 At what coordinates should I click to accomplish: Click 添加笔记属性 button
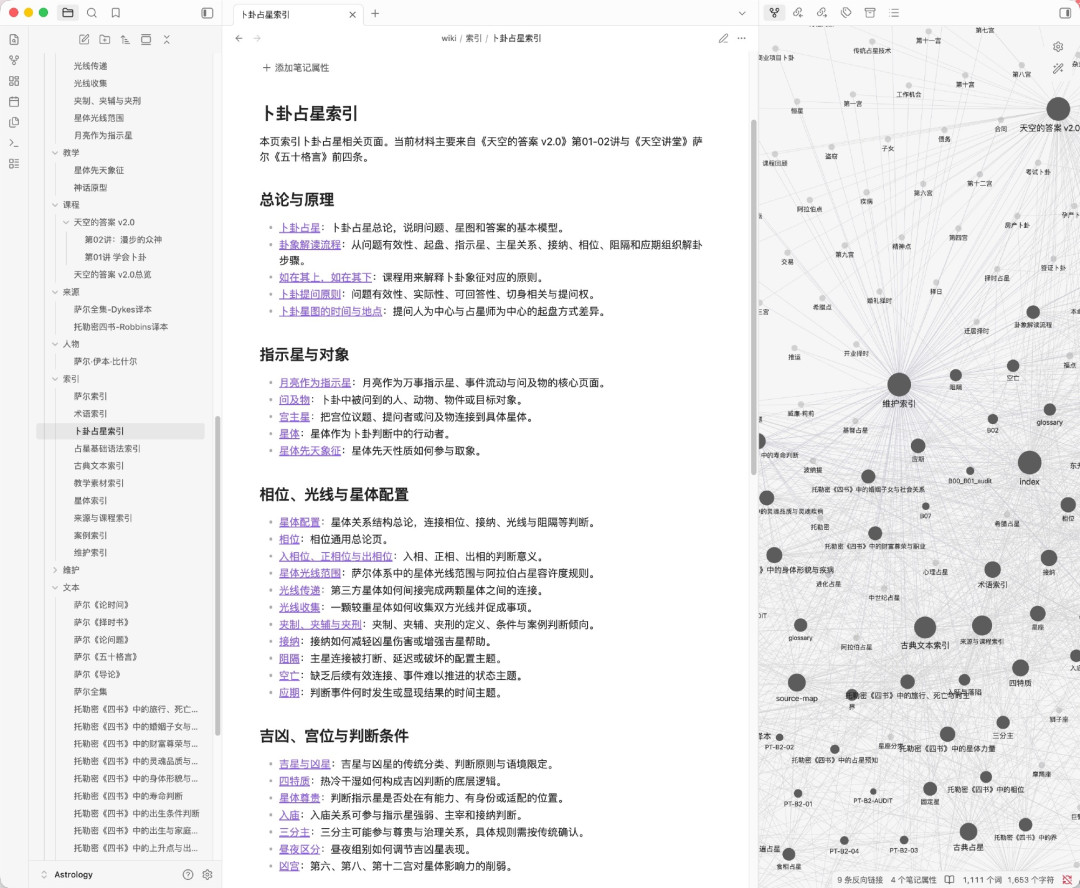tap(295, 68)
